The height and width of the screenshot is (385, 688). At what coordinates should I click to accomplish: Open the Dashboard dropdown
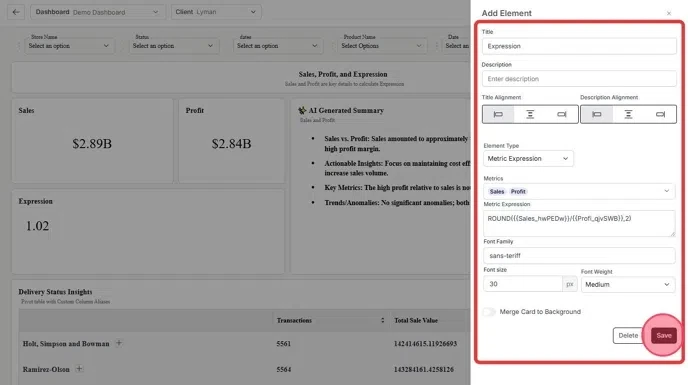point(98,12)
